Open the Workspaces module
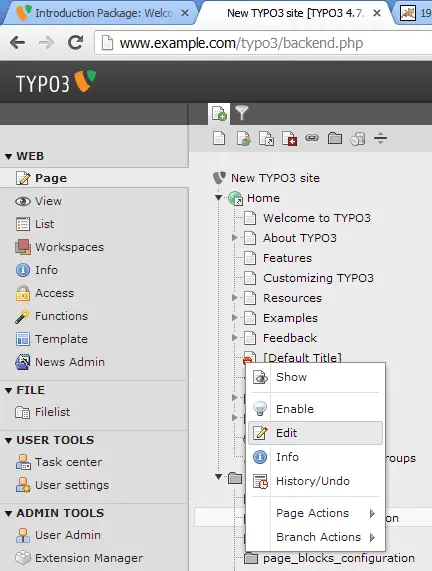 59,247
